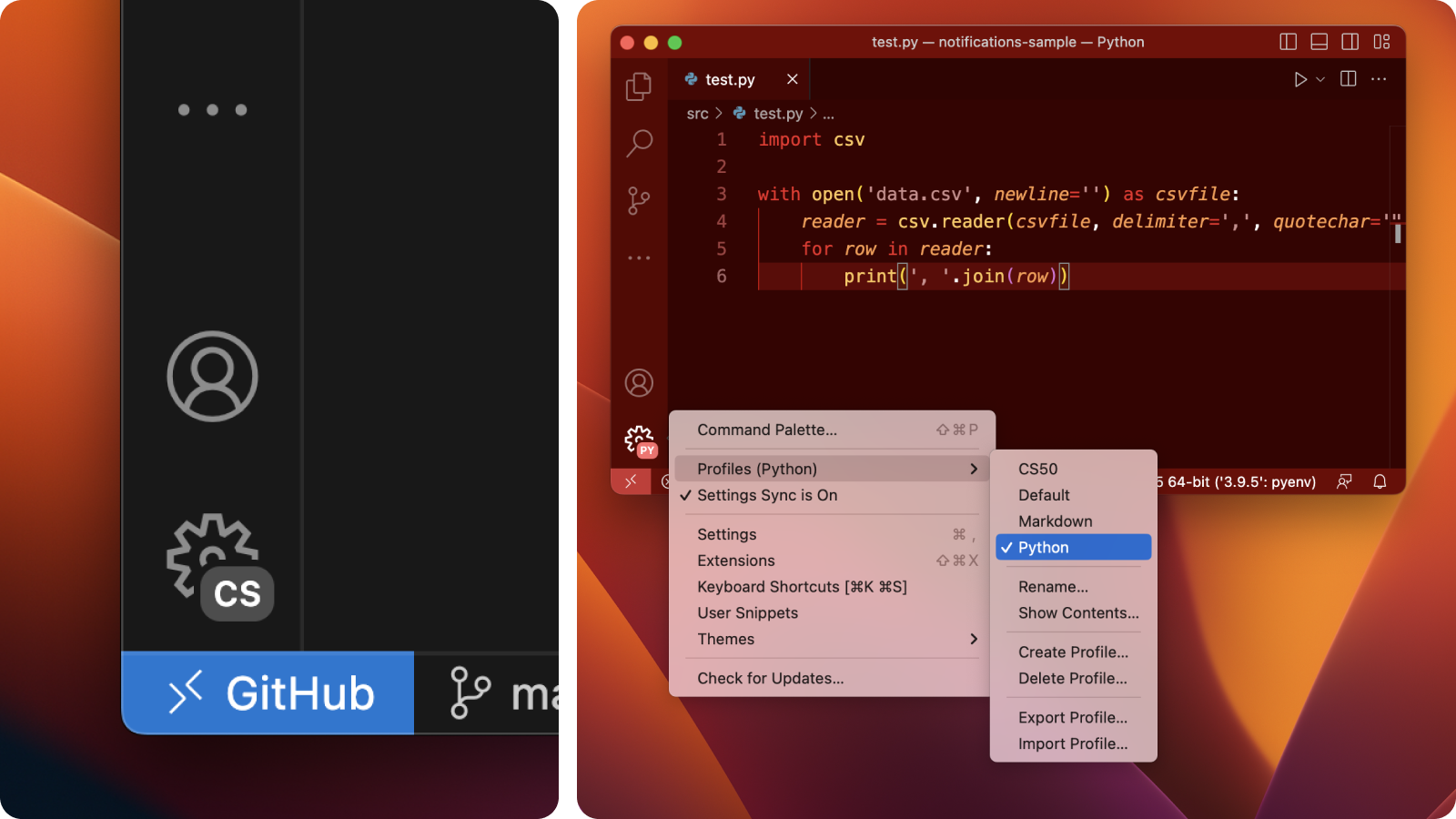Click Customize Layout icon in title bar
Screen dimensions: 1456x819
[1381, 42]
